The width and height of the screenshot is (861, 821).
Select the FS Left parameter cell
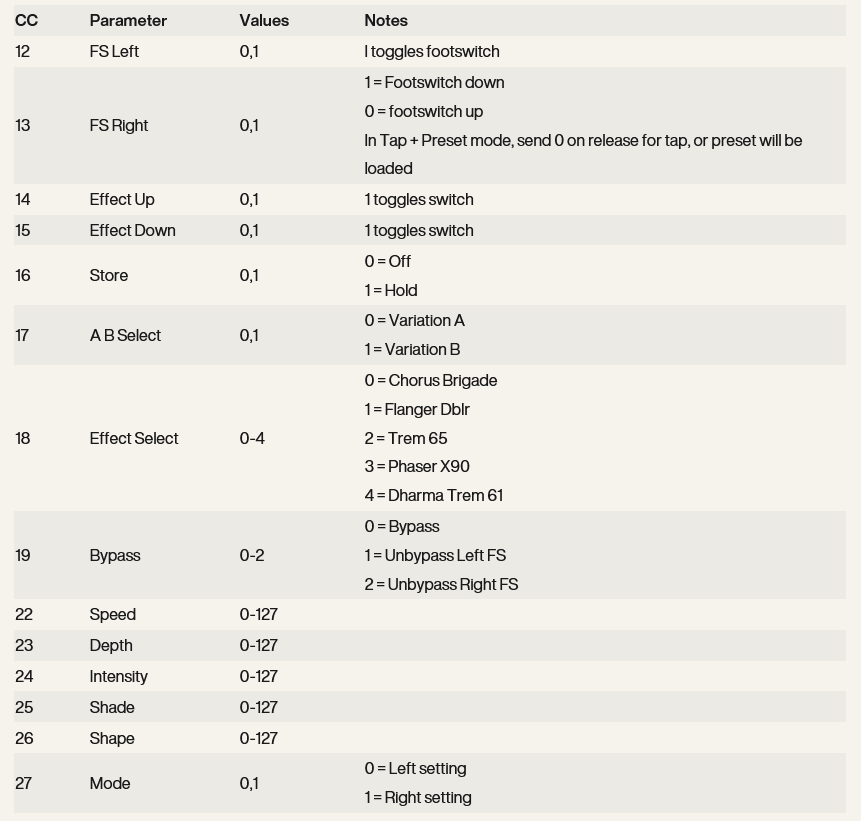[114, 51]
